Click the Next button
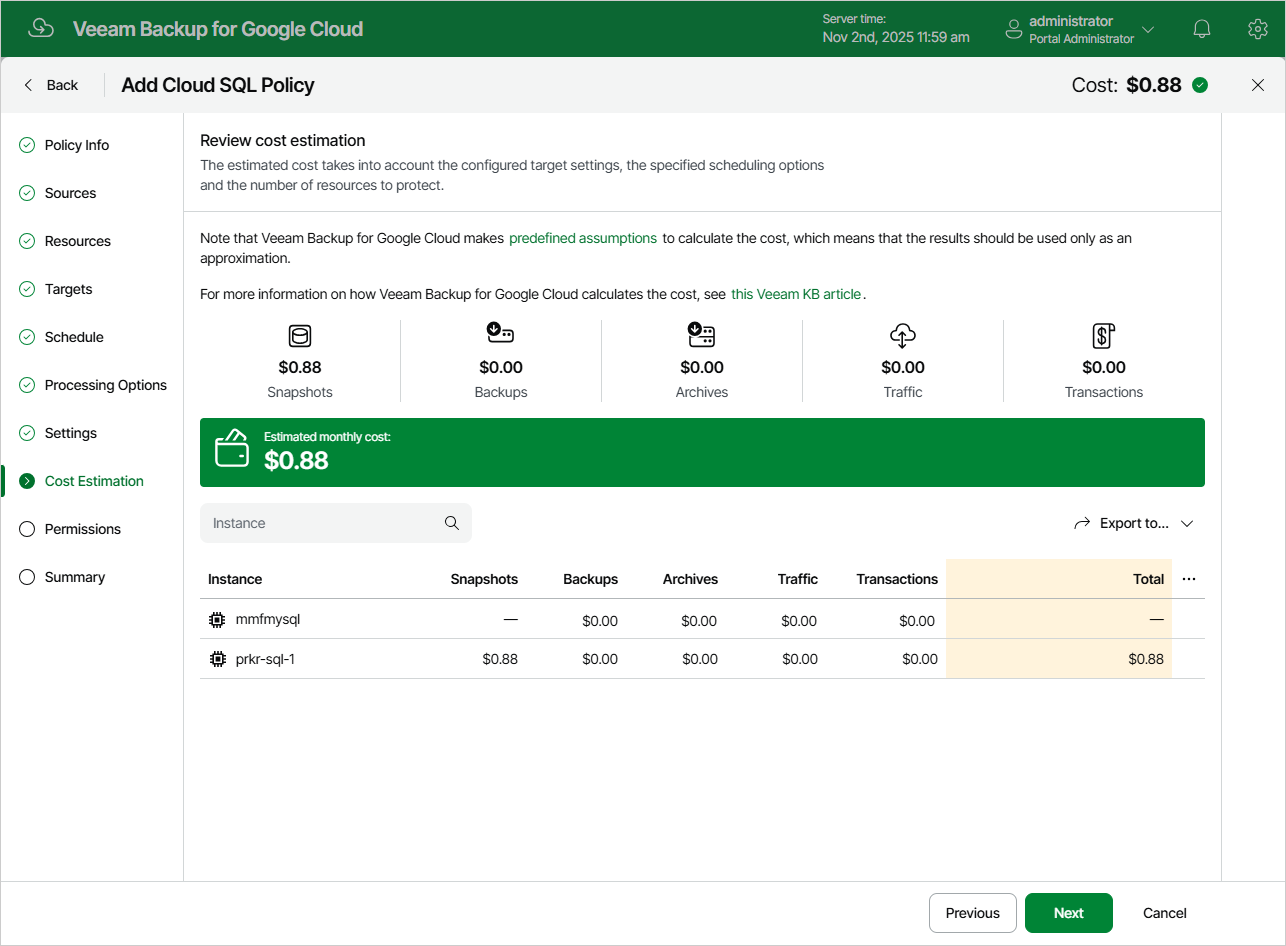The width and height of the screenshot is (1286, 946). click(1069, 913)
